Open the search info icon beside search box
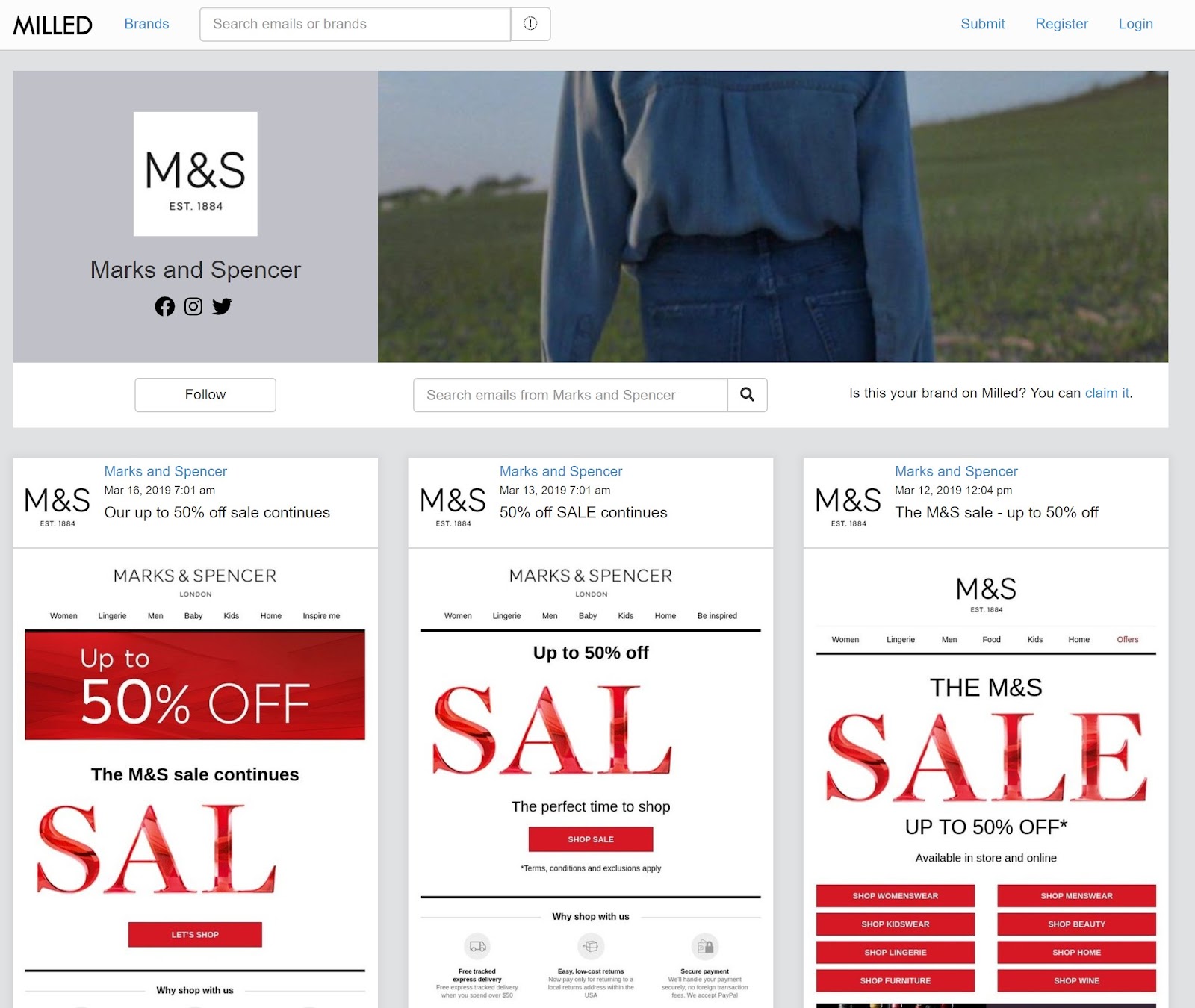The width and height of the screenshot is (1195, 1008). point(530,24)
